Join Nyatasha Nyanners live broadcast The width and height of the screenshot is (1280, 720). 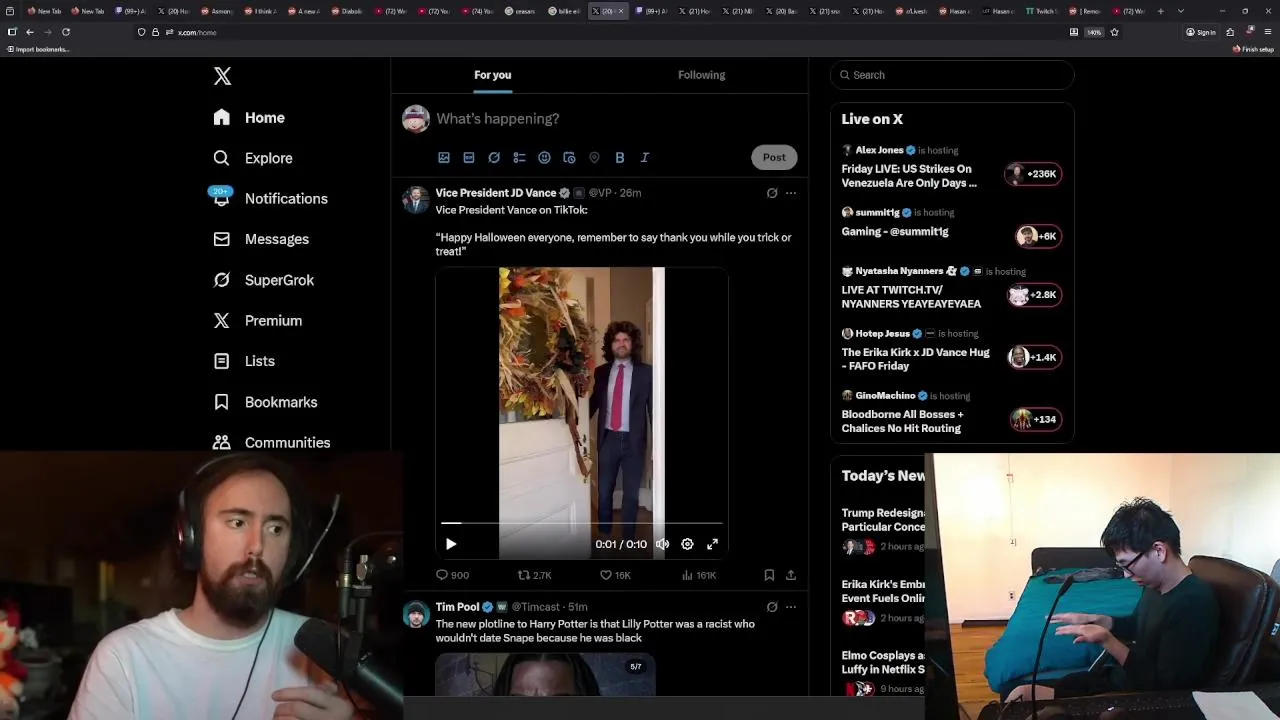click(x=951, y=288)
